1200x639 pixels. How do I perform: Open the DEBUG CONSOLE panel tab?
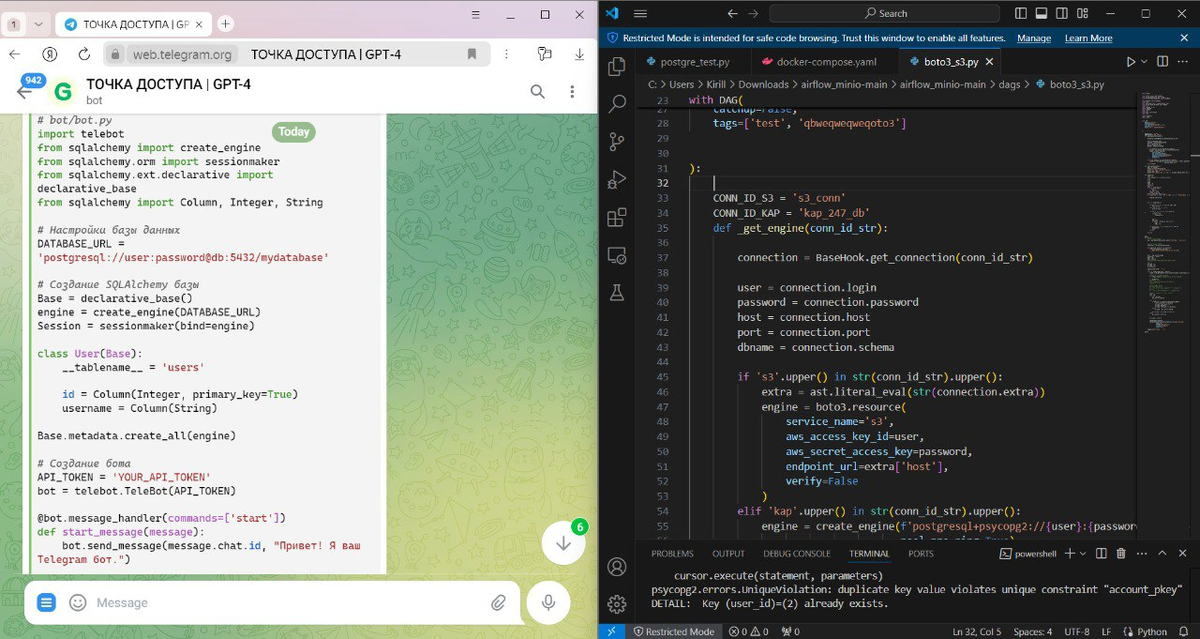[797, 553]
